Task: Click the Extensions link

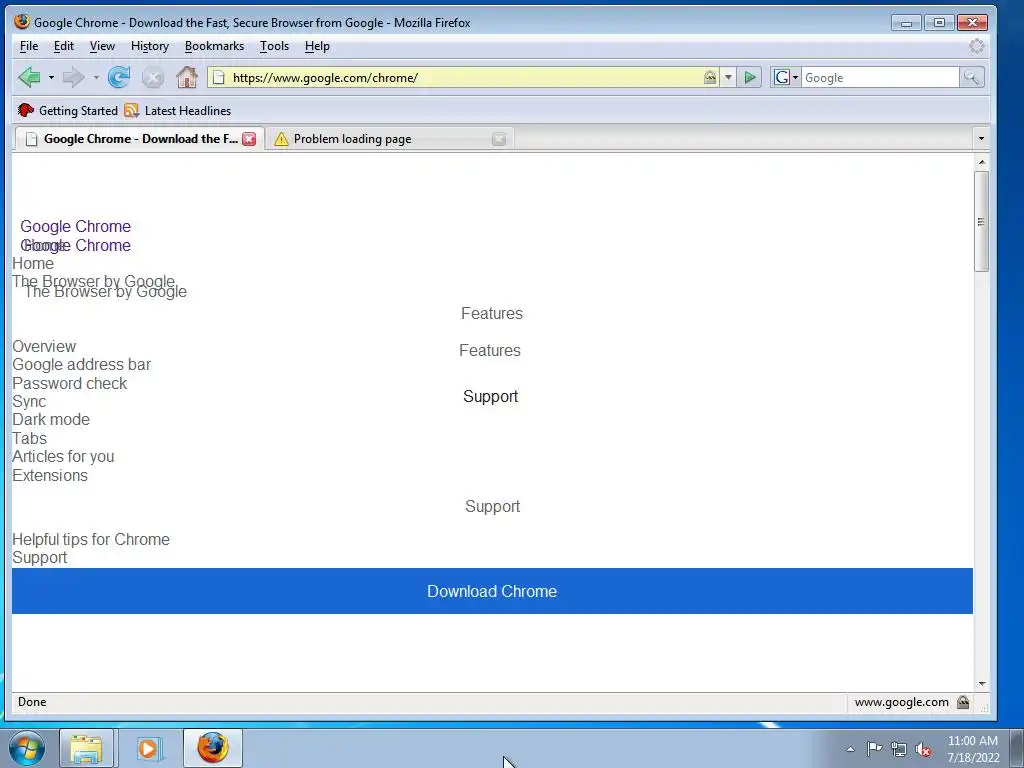Action: click(50, 475)
